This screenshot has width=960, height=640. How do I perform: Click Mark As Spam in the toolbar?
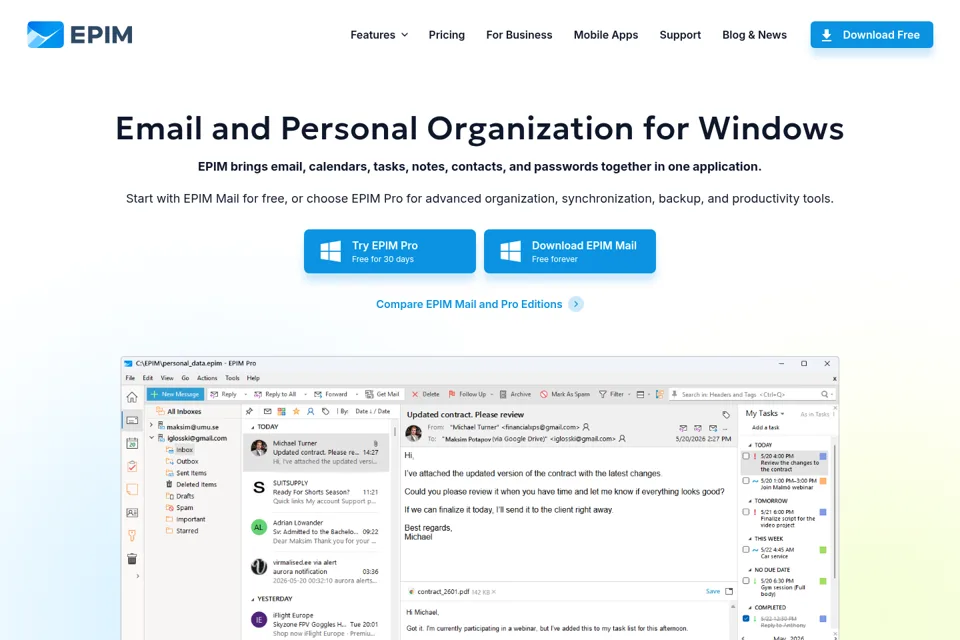point(564,394)
